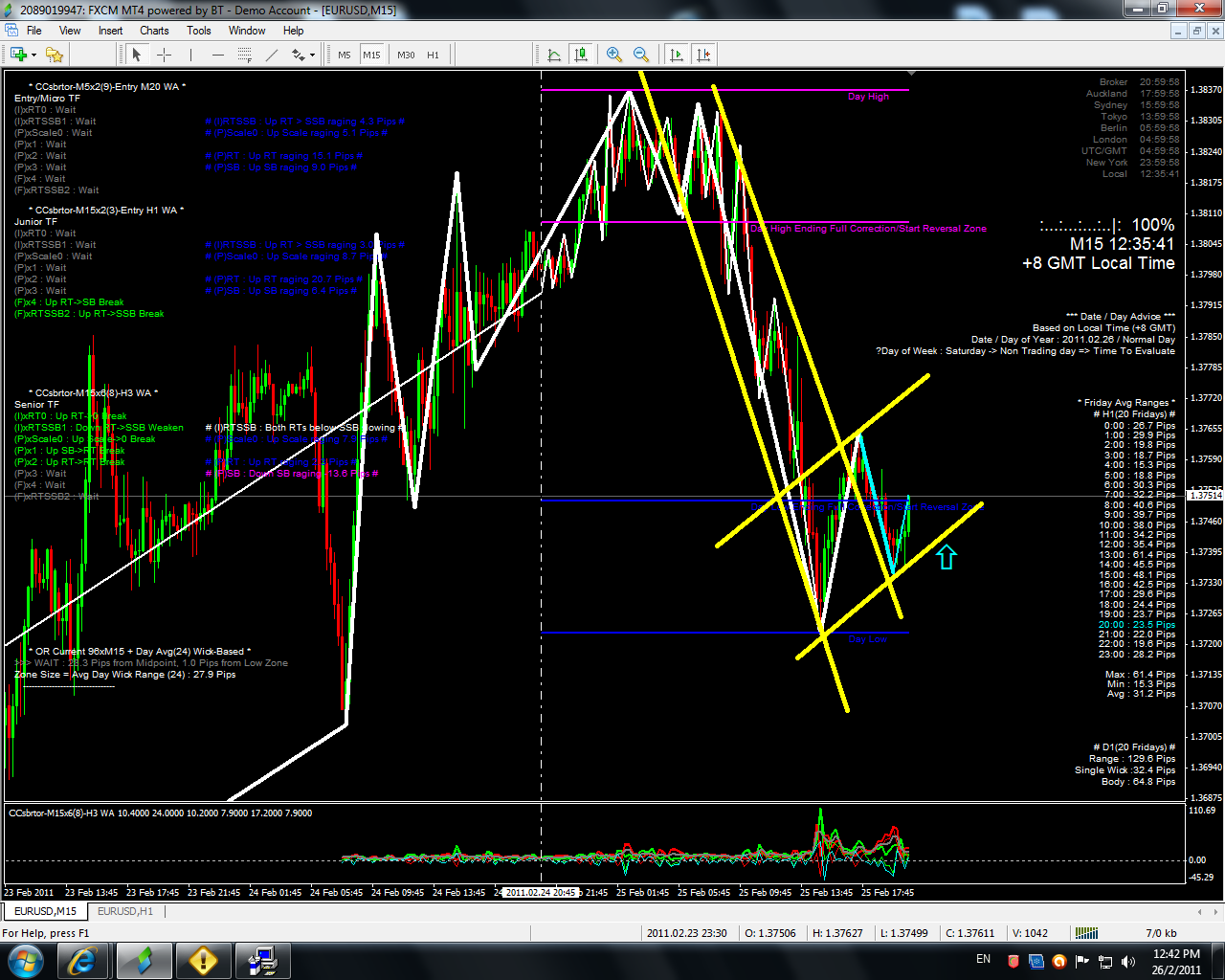Pick the Fibonacci Retracement tool

click(244, 55)
